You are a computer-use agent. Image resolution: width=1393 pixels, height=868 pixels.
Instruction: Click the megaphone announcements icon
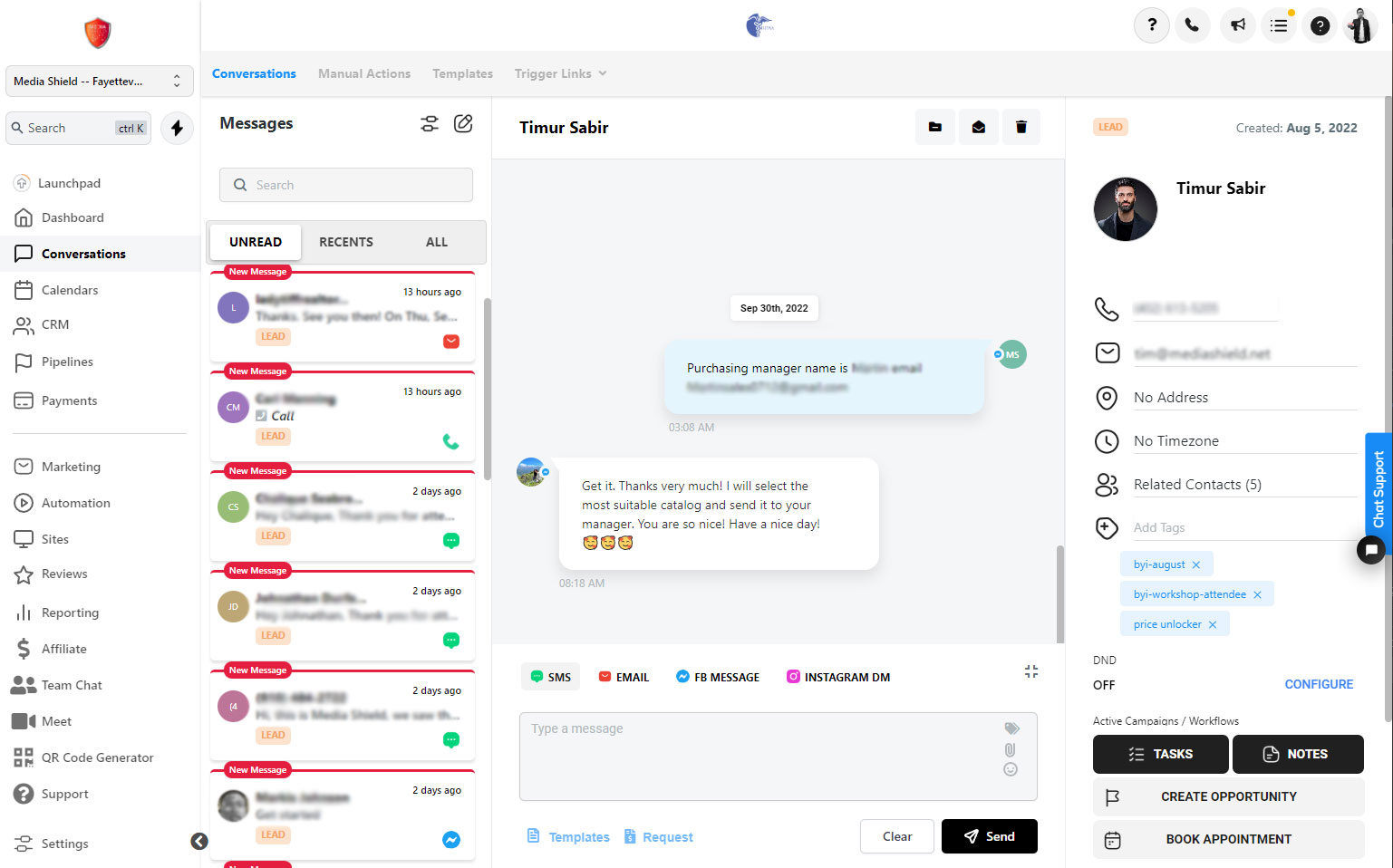coord(1237,24)
